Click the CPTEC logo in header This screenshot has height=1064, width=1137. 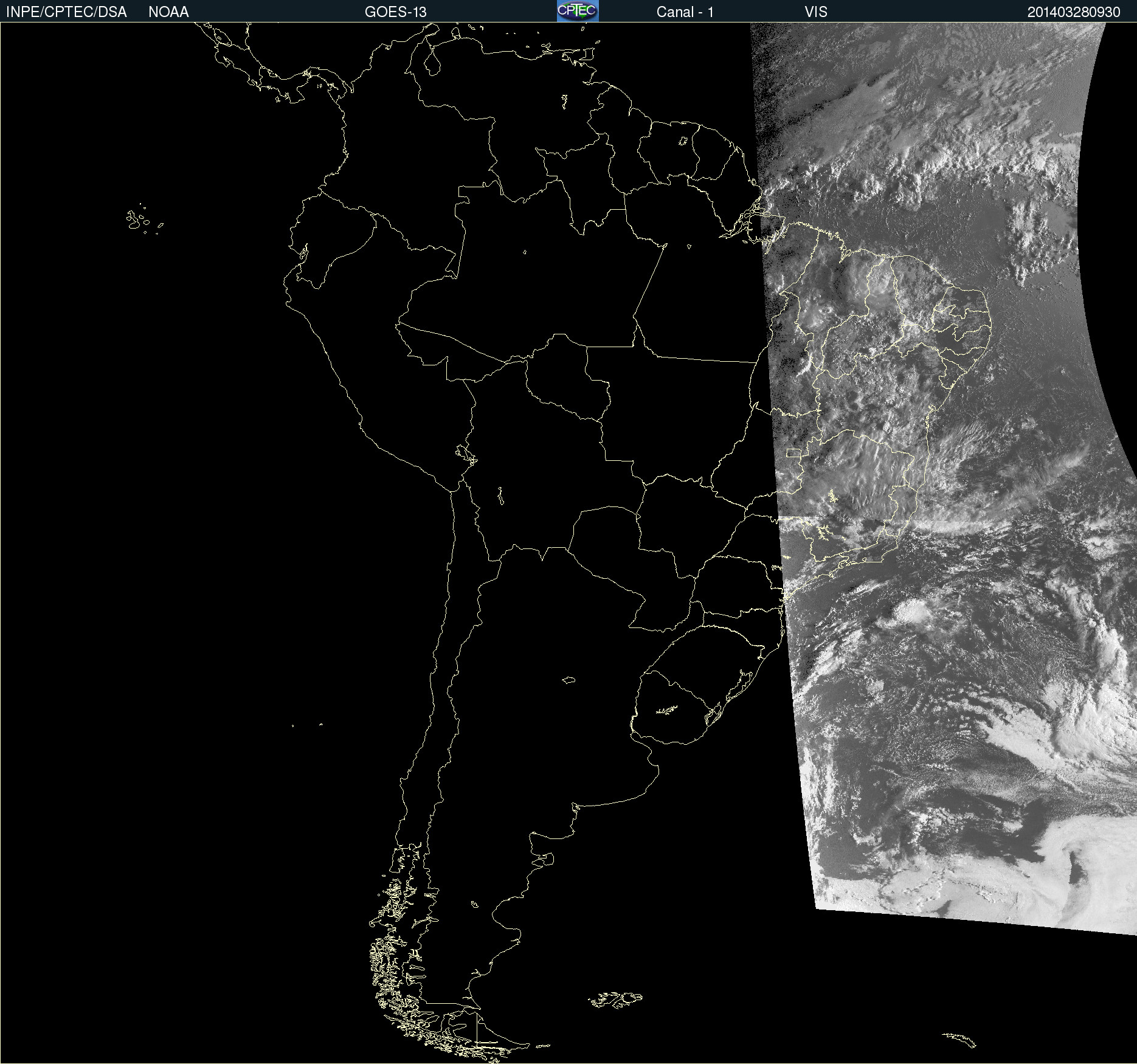click(578, 11)
